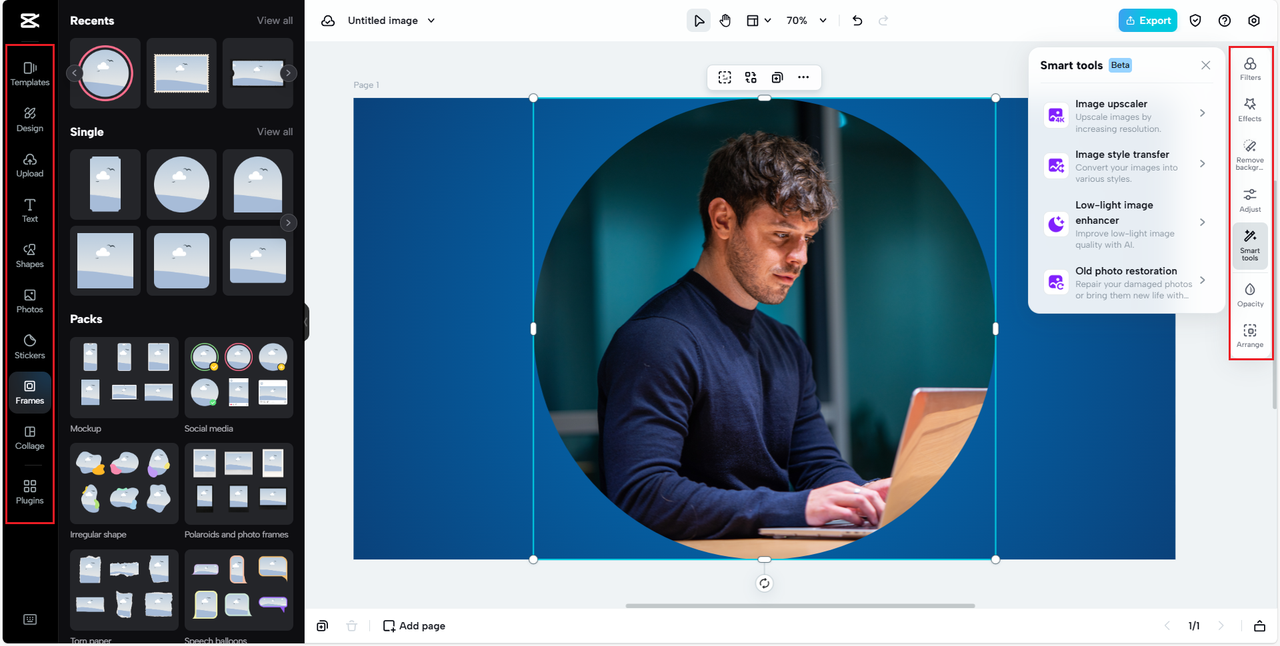Image resolution: width=1280 pixels, height=646 pixels.
Task: Click the crop icon in the floating image toolbar
Action: coord(725,77)
